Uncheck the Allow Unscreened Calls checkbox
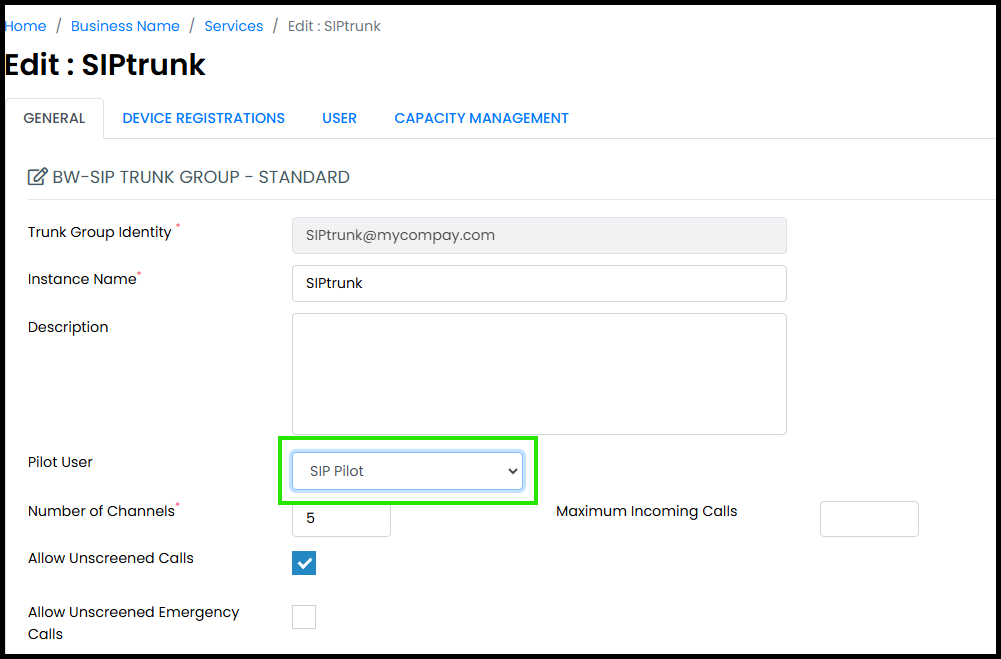1001x659 pixels. [x=304, y=563]
